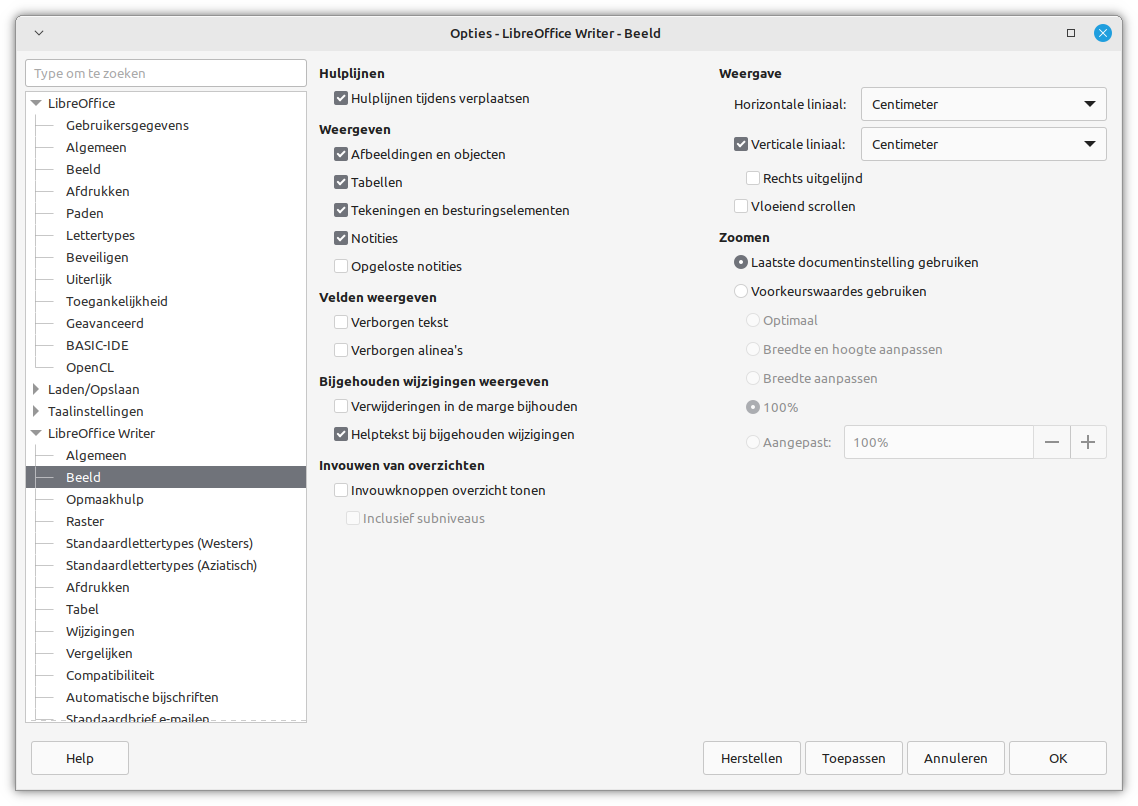1138x806 pixels.
Task: Click the Toepassen button
Action: click(x=854, y=758)
